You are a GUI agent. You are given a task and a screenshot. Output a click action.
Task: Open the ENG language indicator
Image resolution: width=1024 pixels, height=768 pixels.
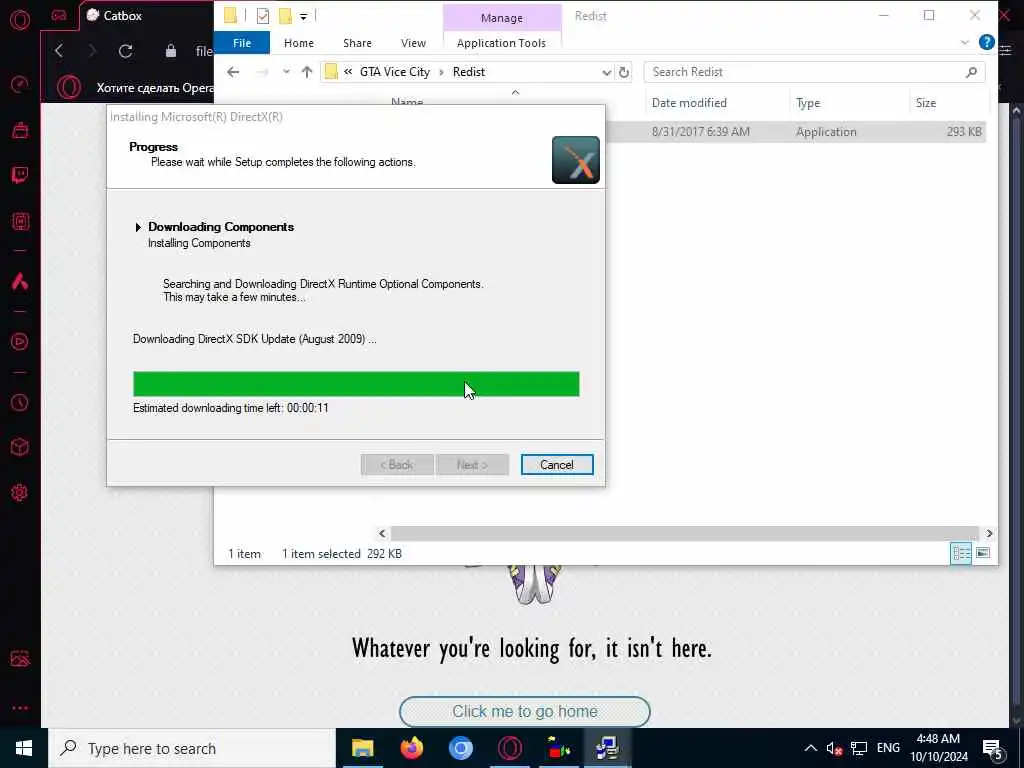[888, 748]
